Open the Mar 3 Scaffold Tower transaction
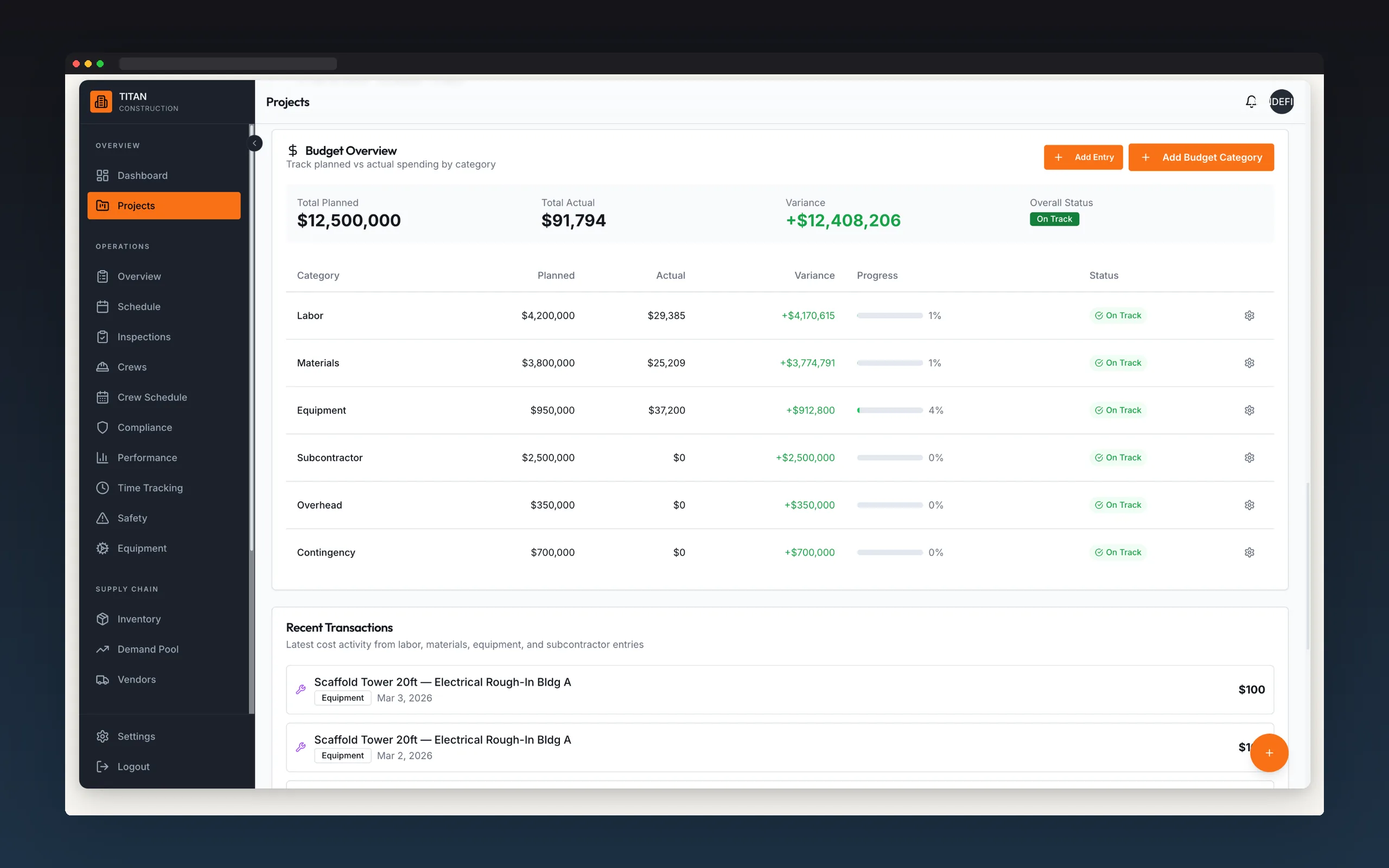Viewport: 1389px width, 868px height. [x=780, y=690]
